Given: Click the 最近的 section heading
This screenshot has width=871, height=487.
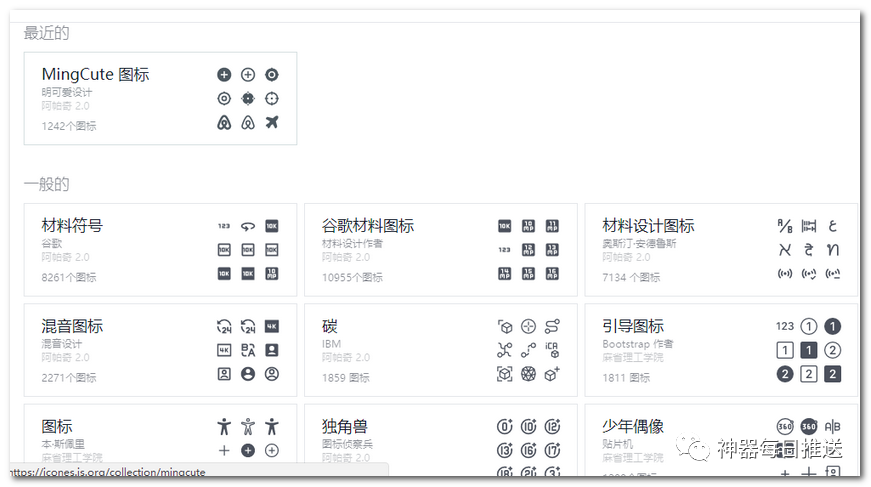Looking at the screenshot, I should point(47,33).
